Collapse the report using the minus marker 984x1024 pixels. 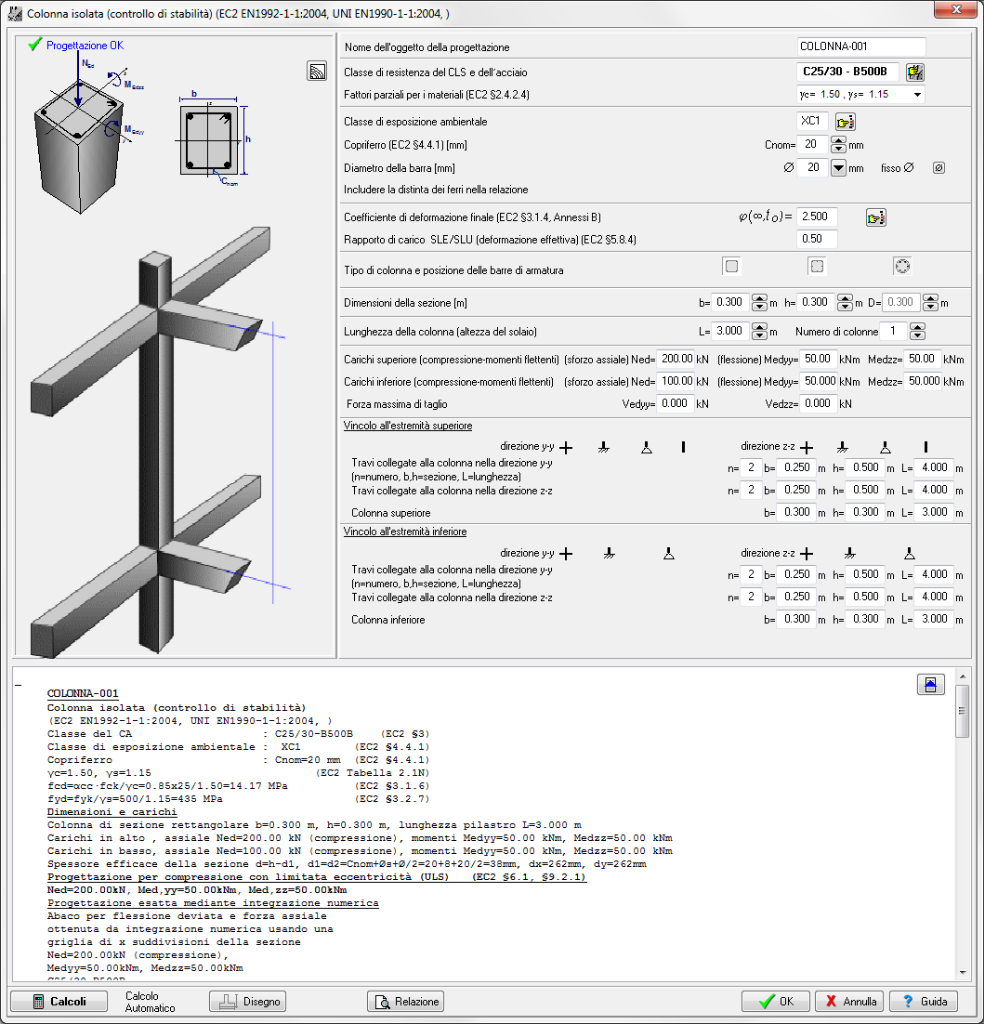click(x=18, y=686)
